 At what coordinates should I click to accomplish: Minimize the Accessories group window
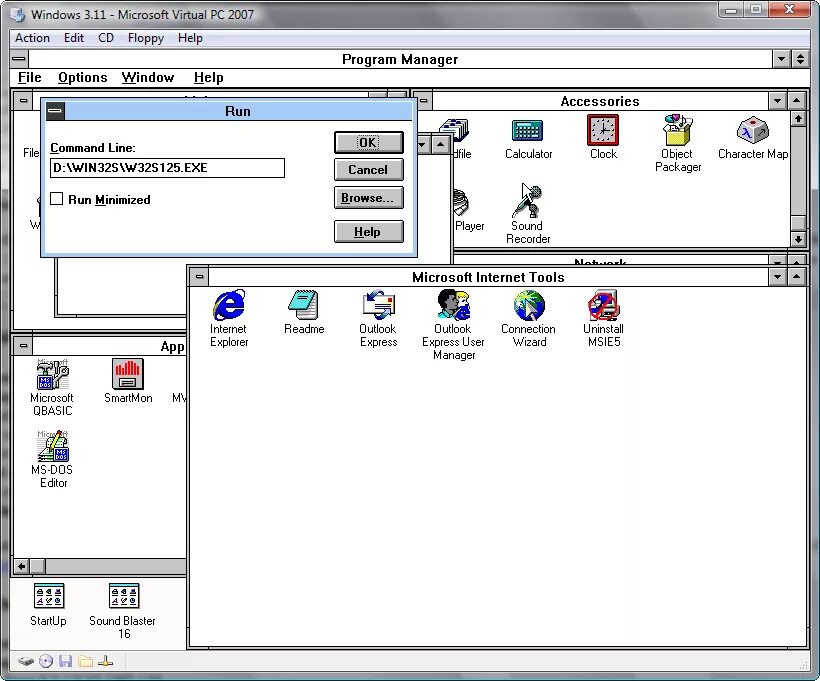tap(778, 101)
